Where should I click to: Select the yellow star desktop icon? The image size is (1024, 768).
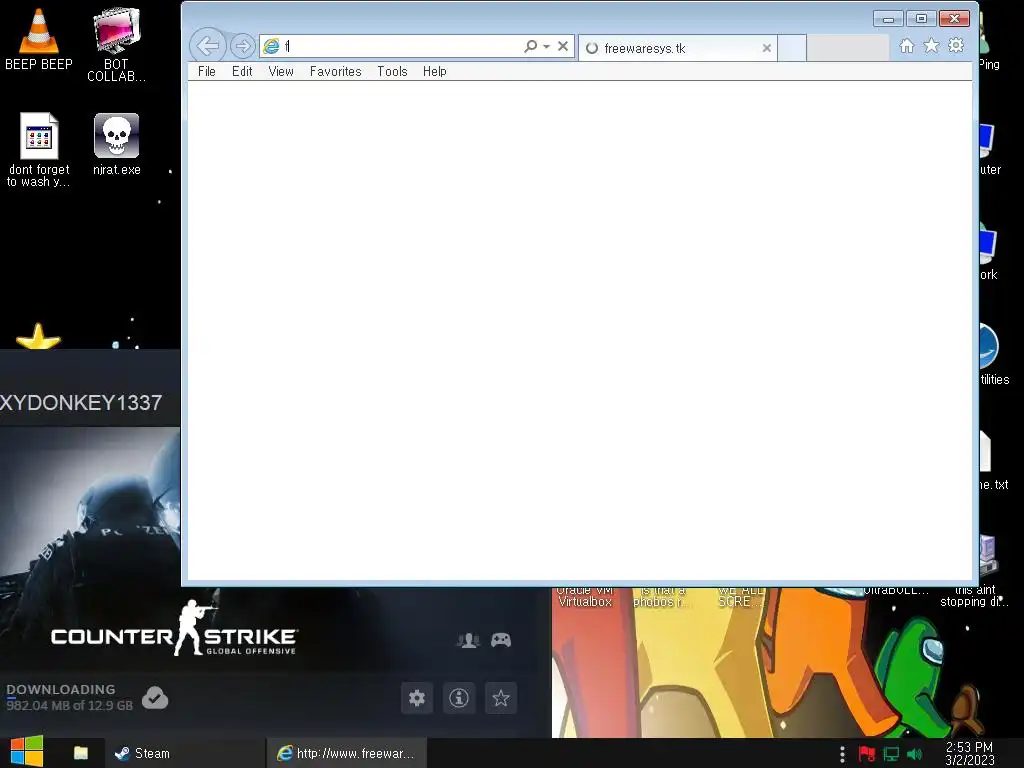click(x=38, y=337)
